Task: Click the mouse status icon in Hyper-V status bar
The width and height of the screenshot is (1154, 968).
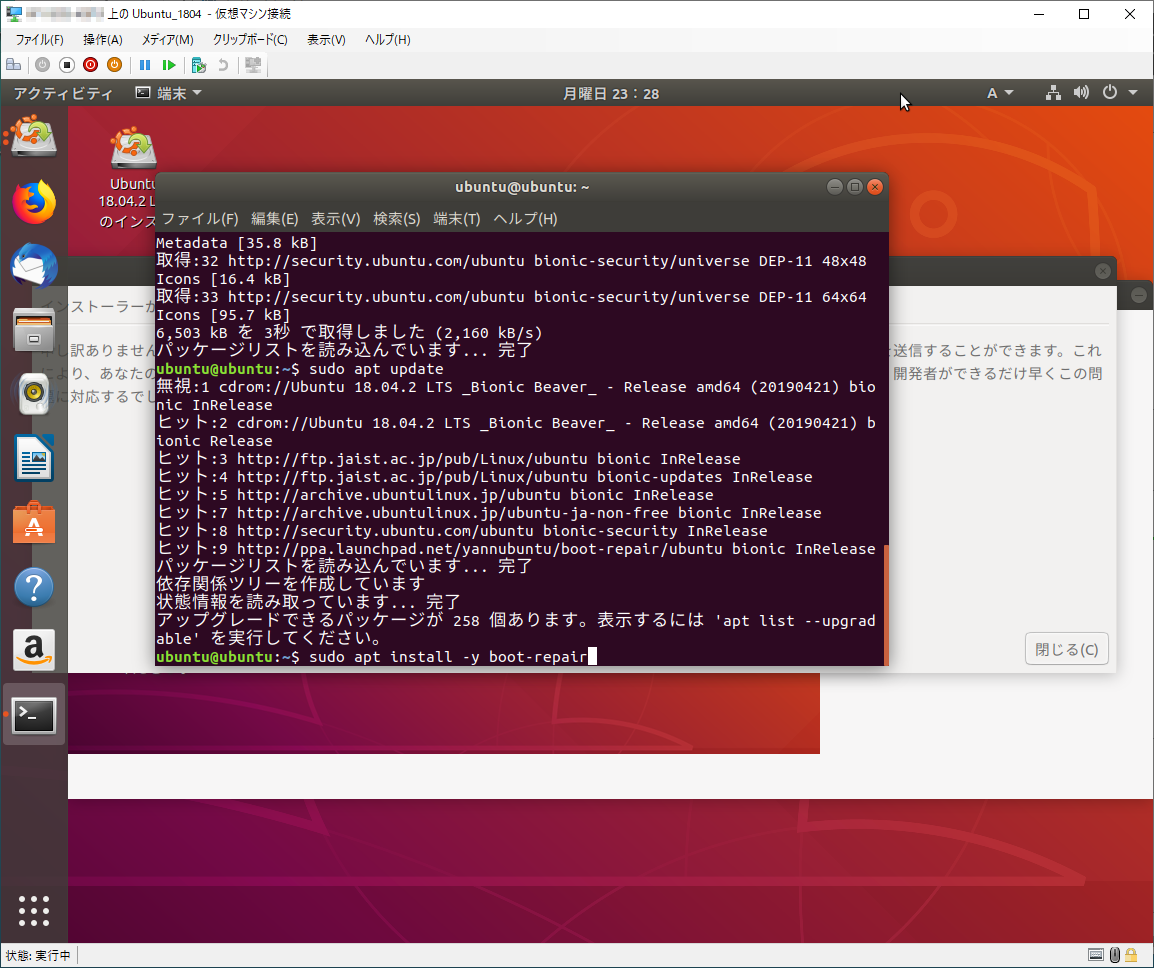Action: tap(1115, 955)
